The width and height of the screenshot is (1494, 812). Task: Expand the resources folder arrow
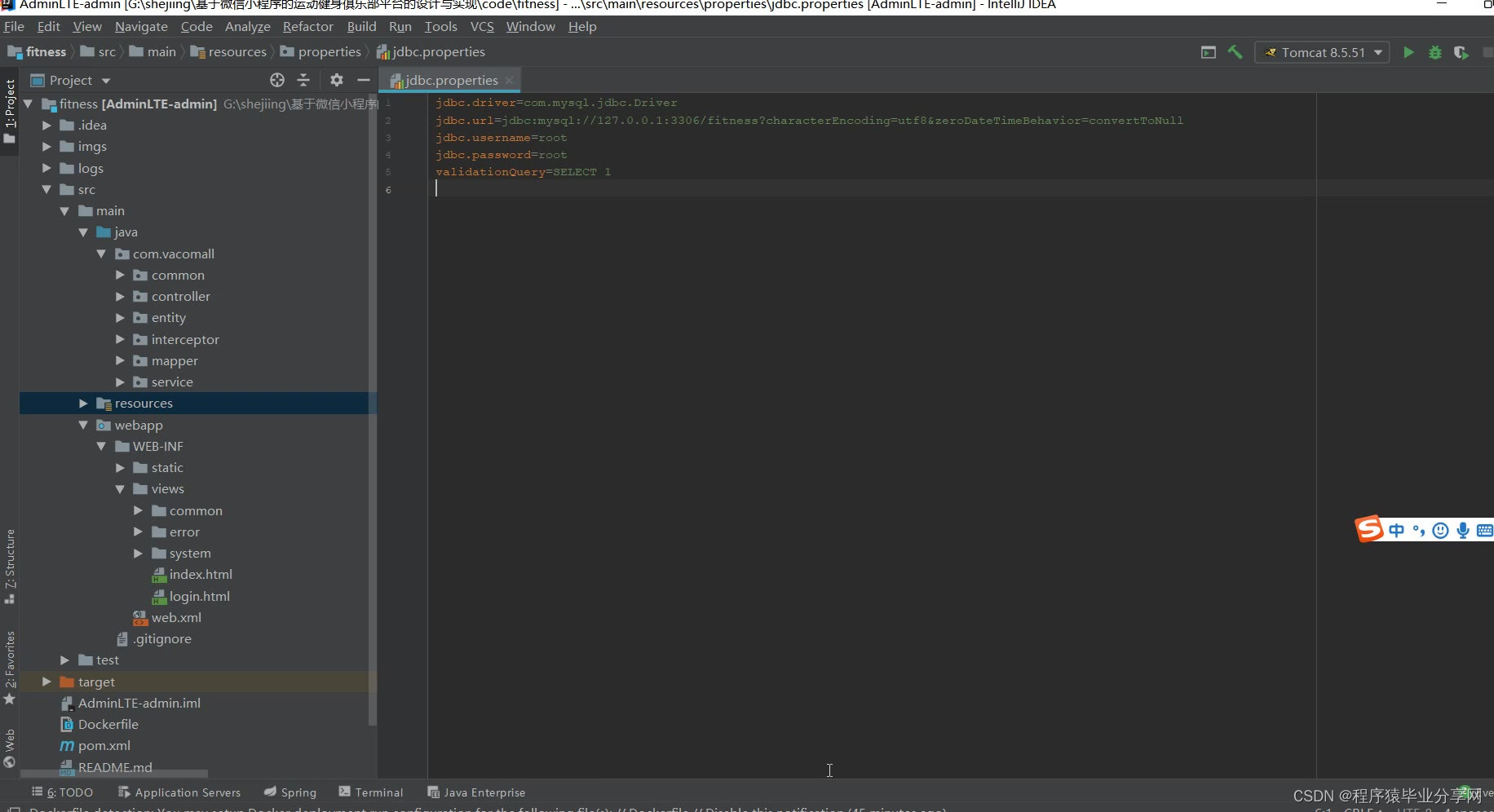point(83,404)
